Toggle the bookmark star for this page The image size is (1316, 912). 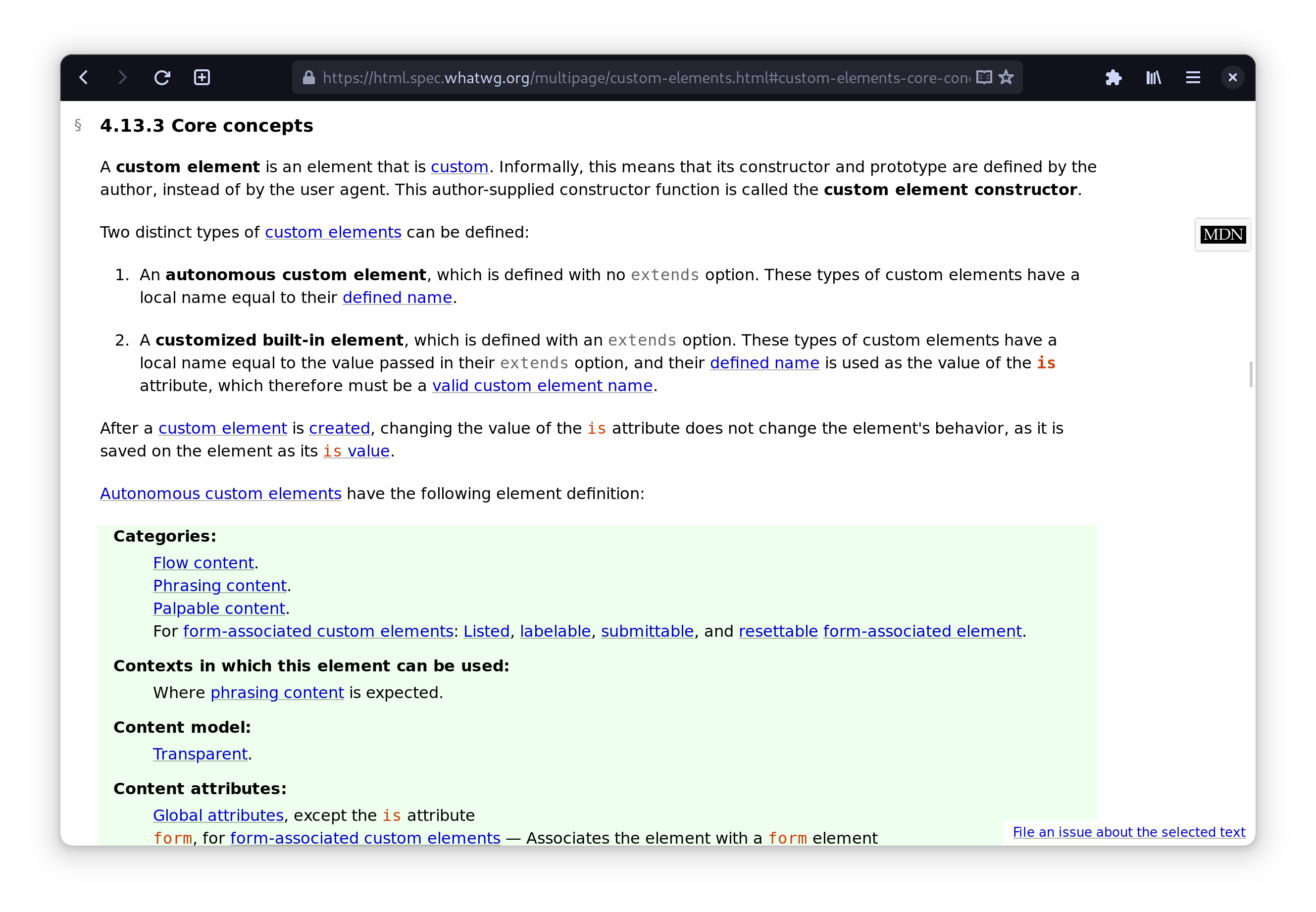(1006, 77)
